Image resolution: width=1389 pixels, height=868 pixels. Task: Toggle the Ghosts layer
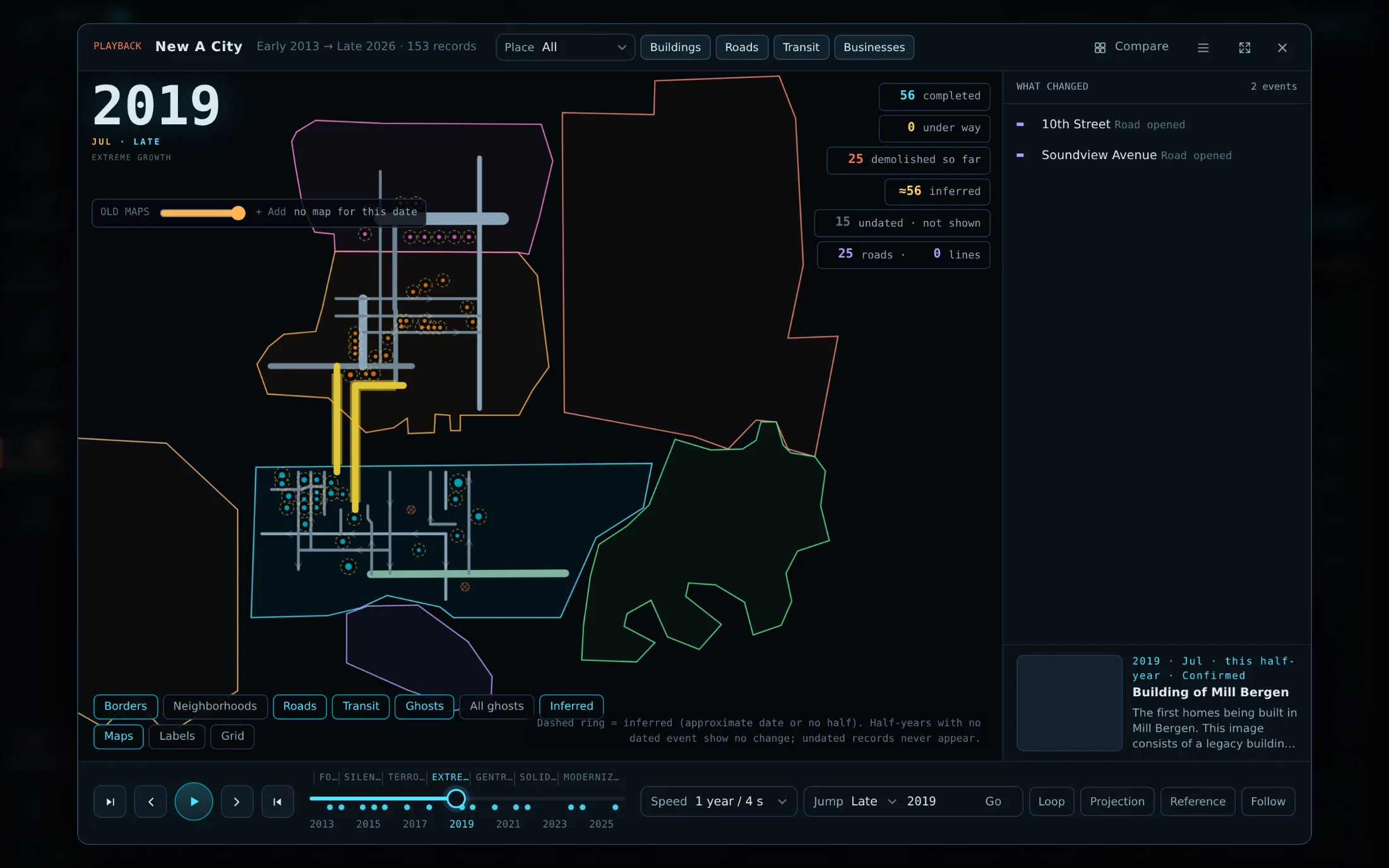point(424,706)
